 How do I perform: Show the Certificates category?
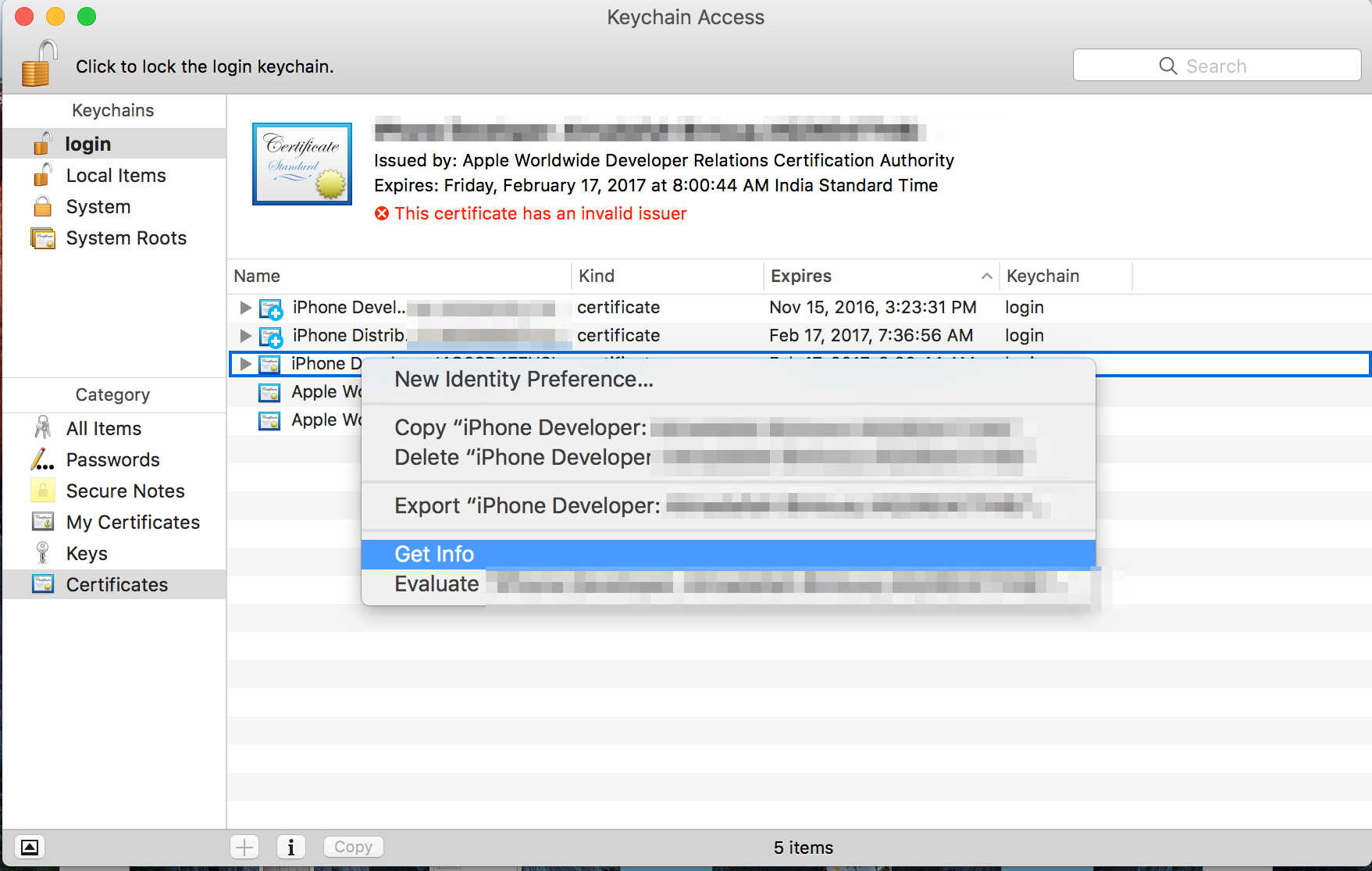pos(114,584)
